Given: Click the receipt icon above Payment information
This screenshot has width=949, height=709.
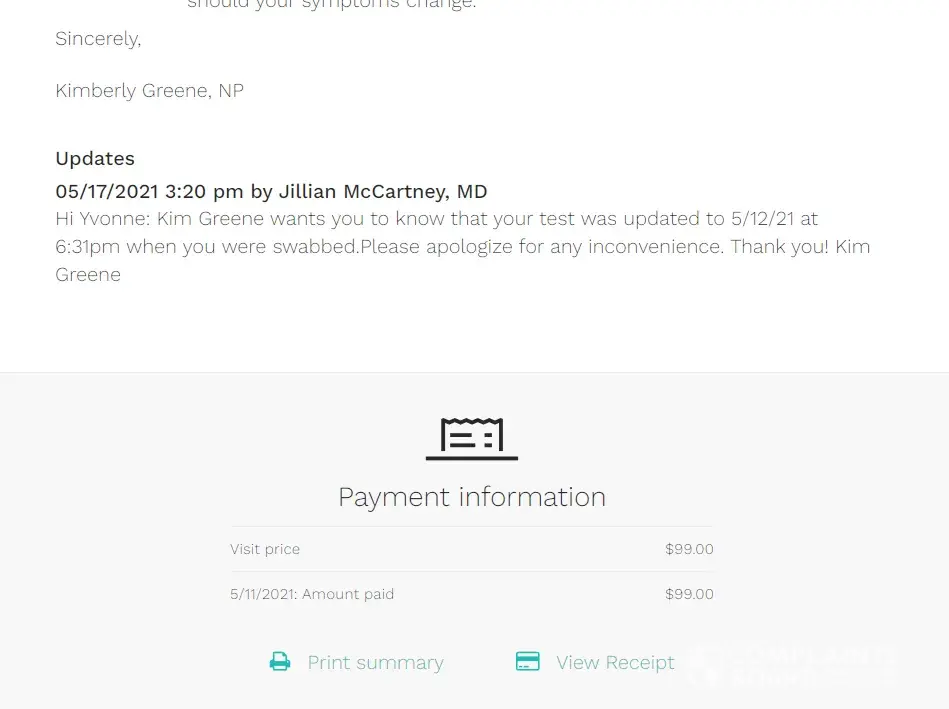Looking at the screenshot, I should 472,438.
